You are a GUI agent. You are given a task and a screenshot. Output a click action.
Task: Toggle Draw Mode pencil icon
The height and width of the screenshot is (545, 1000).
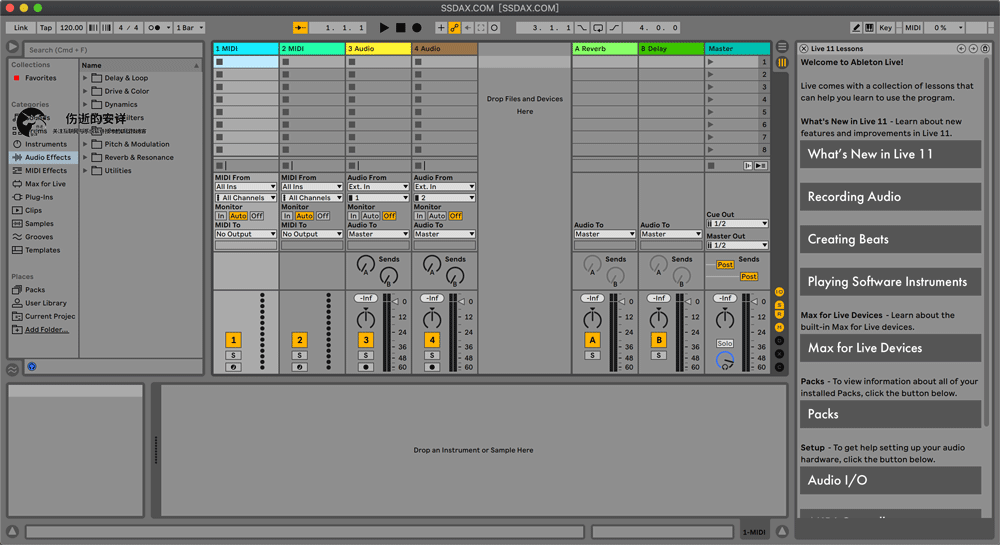tap(857, 27)
